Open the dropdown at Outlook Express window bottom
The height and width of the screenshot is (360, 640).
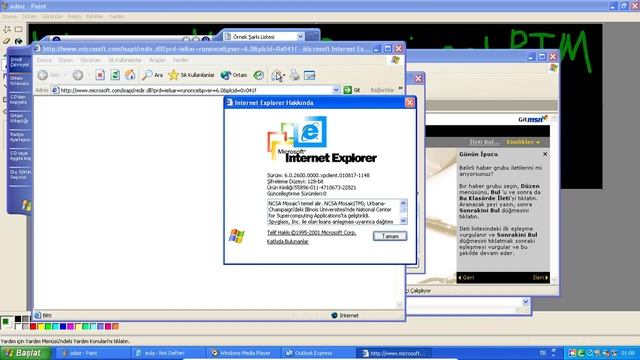(526, 302)
